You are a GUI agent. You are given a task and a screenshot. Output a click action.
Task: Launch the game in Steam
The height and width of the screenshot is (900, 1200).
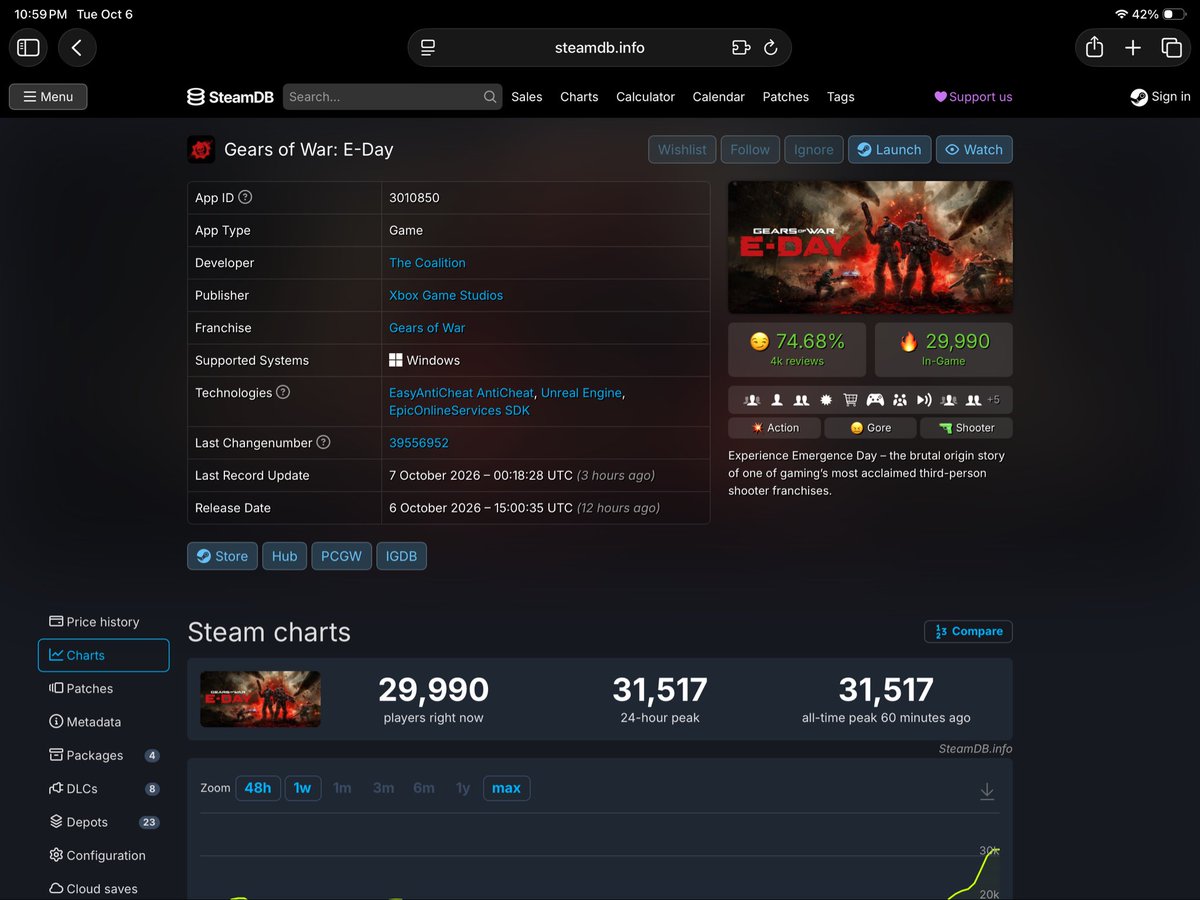tap(890, 149)
